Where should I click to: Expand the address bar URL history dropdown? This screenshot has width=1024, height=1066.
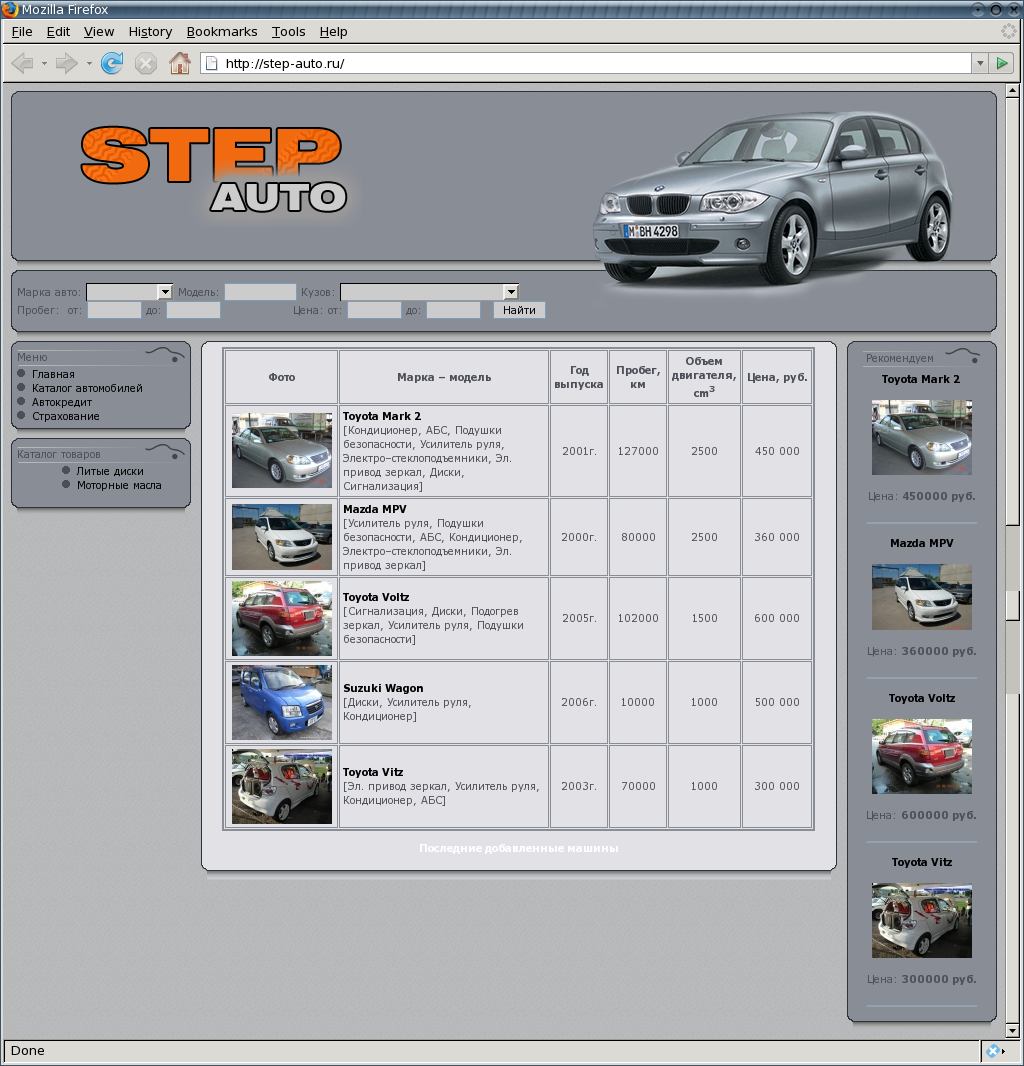pos(980,63)
